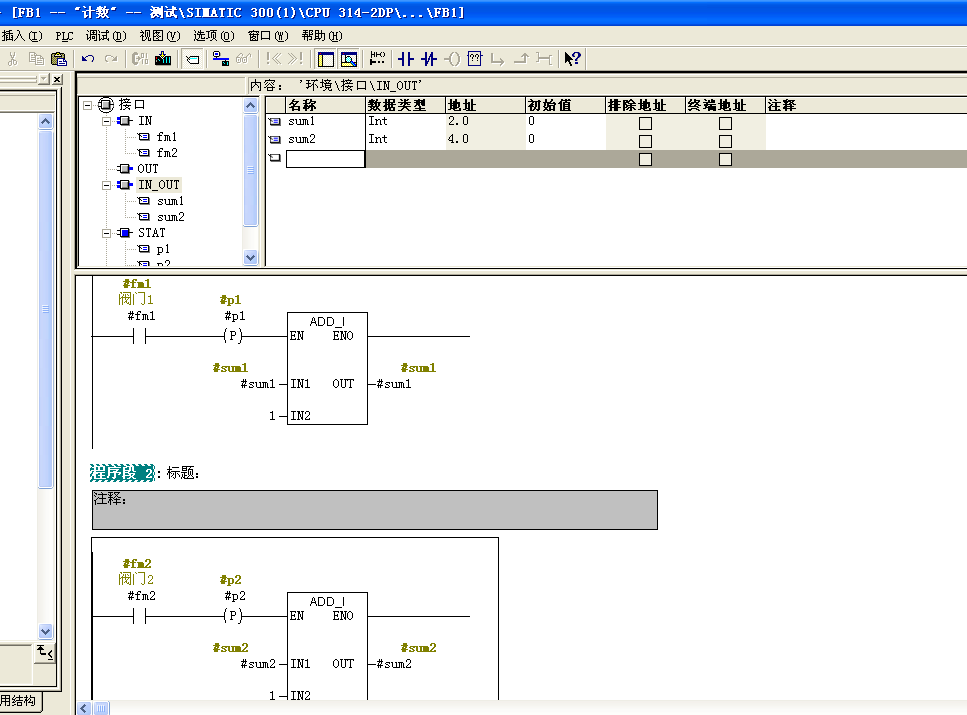This screenshot has width=967, height=715.
Task: Toggle termination address checkbox for sum2
Action: pyautogui.click(x=726, y=141)
